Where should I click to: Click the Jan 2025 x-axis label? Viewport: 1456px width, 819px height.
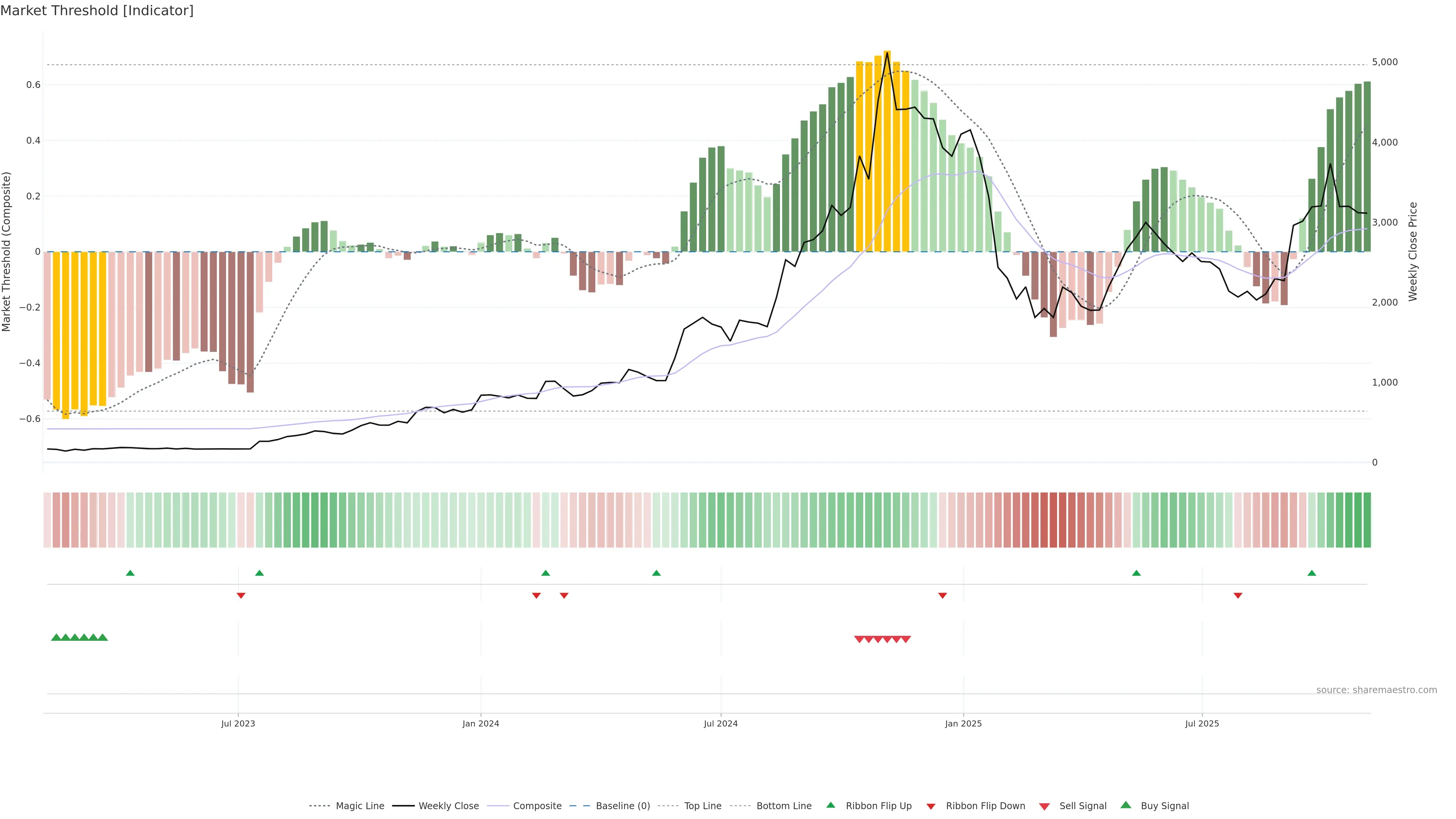click(963, 723)
